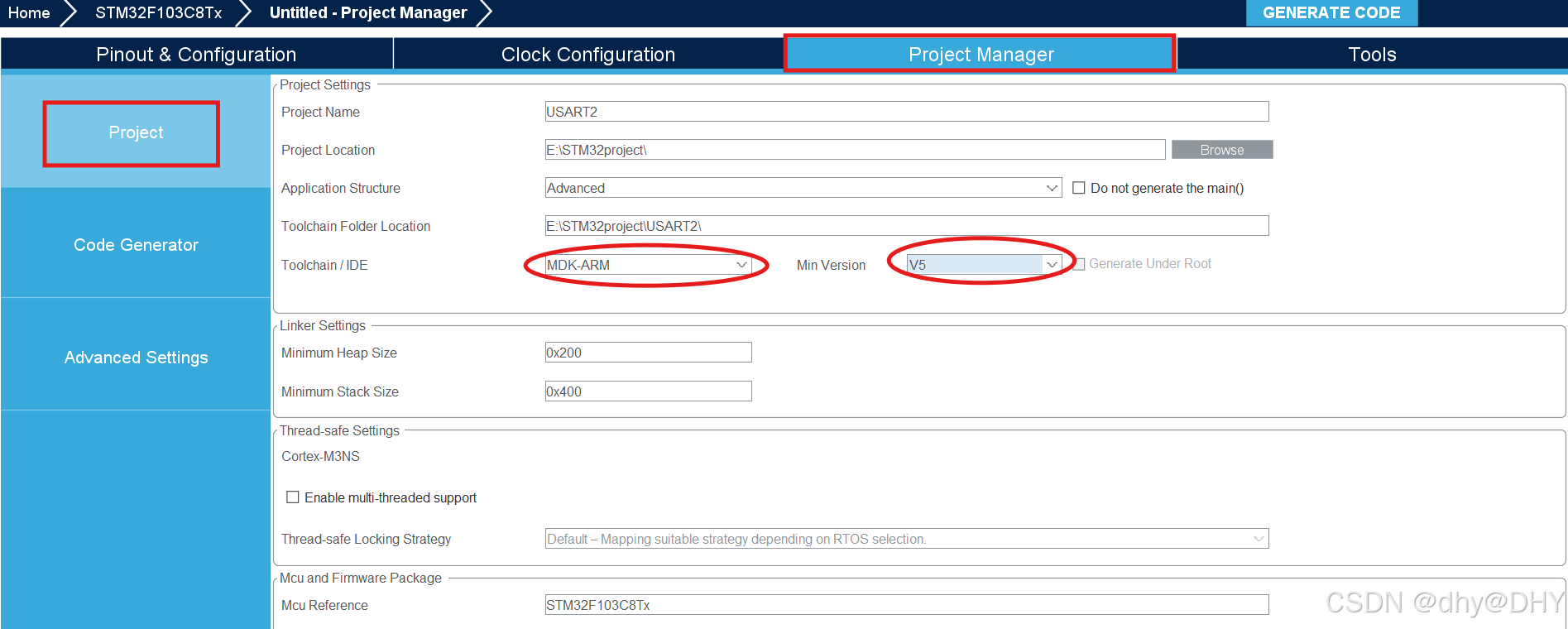
Task: Click the Project Location label
Action: coord(328,150)
